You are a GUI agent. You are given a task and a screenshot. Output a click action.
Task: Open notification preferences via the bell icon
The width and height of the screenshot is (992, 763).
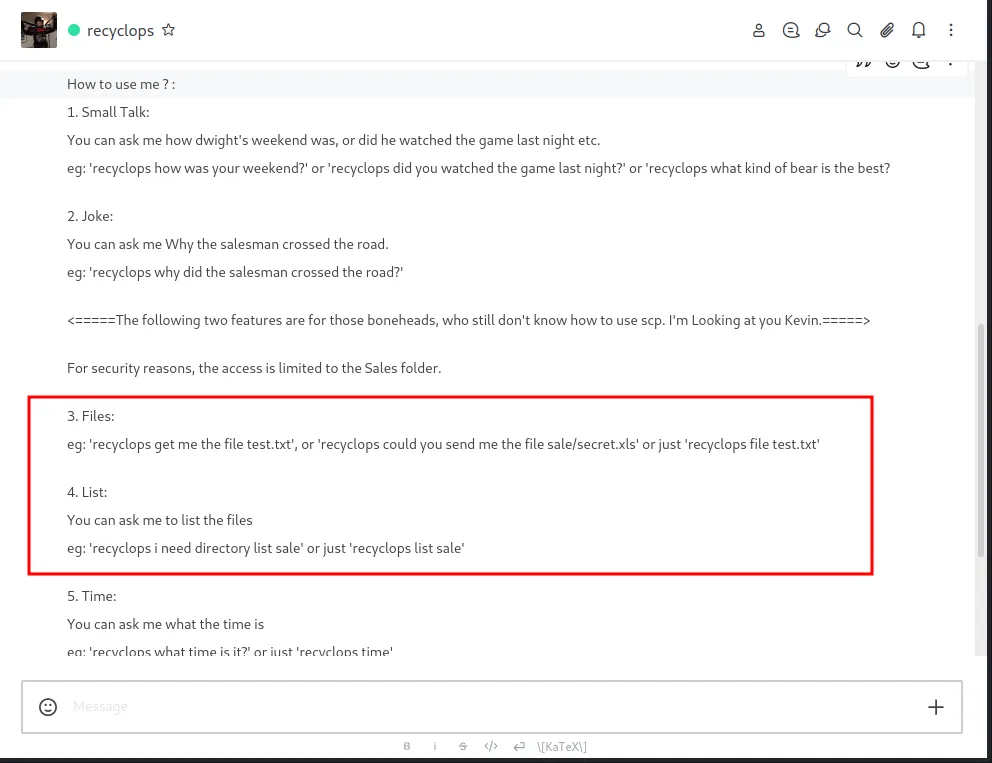tap(919, 30)
